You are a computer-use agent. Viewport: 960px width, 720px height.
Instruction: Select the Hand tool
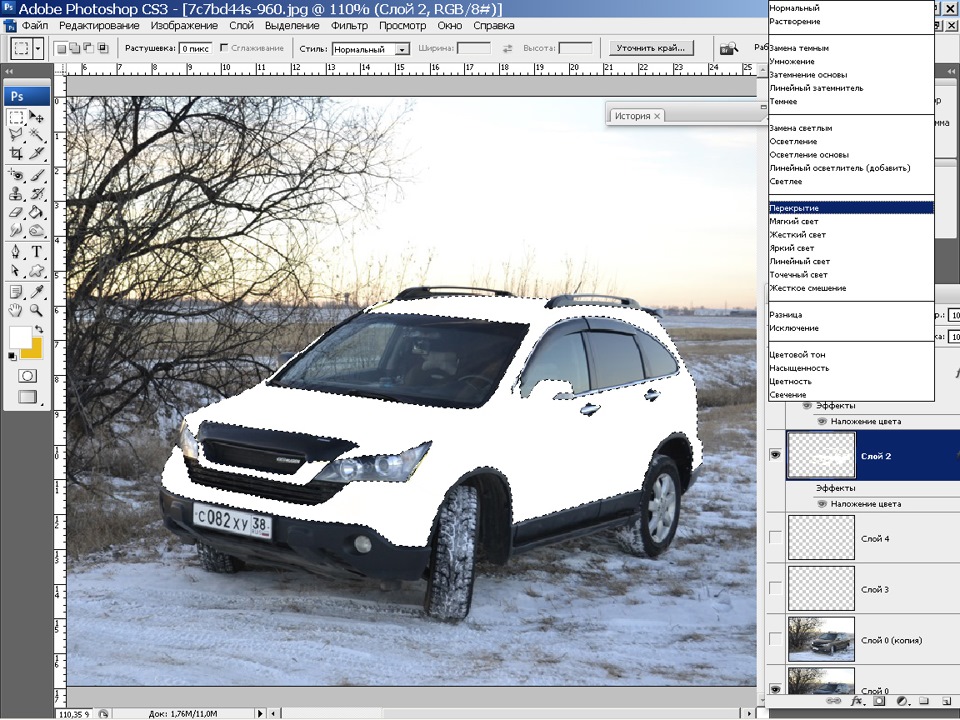[x=16, y=310]
